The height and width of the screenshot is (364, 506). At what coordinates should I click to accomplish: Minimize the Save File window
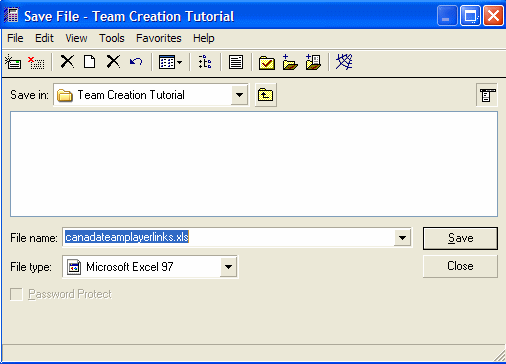click(x=447, y=16)
